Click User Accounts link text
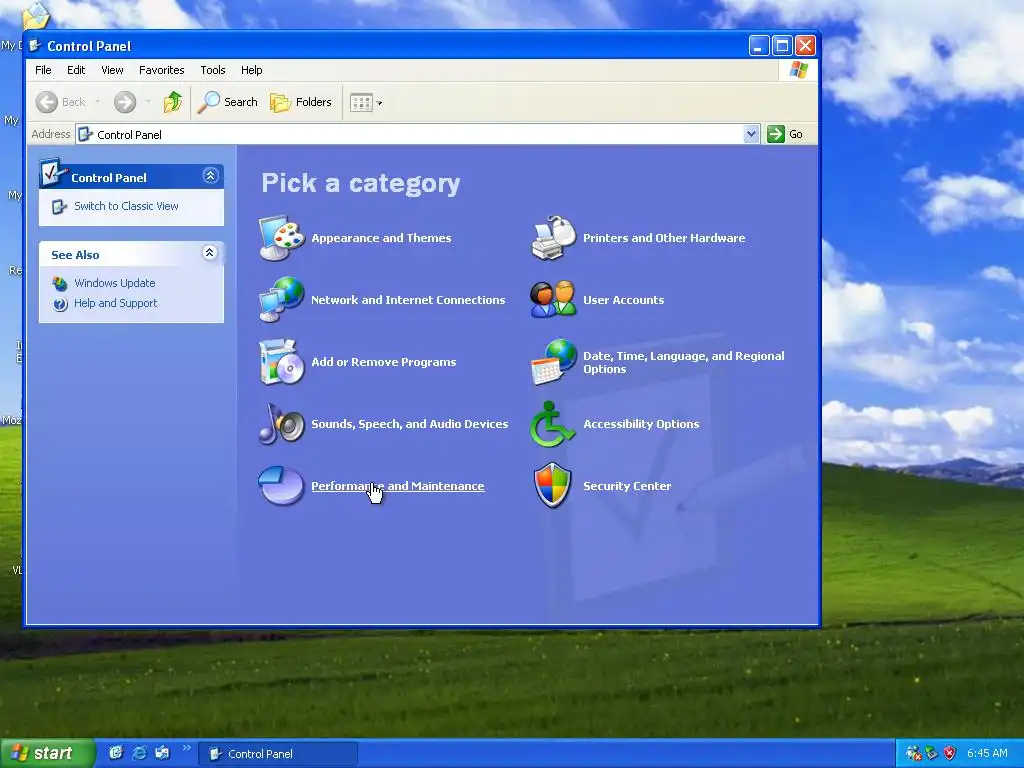1024x768 pixels. 624,300
